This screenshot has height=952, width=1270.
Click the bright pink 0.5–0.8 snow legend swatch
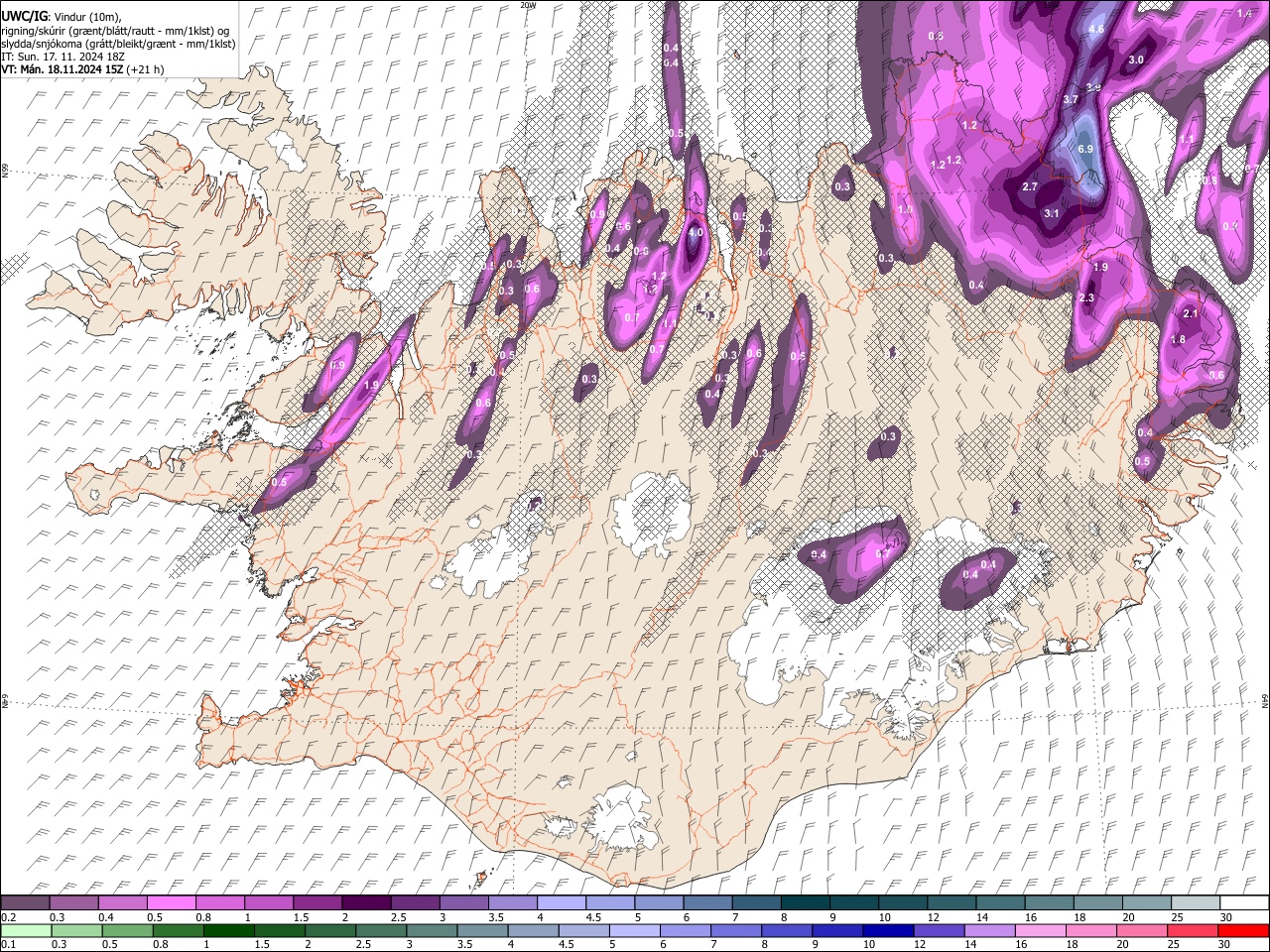tap(172, 903)
